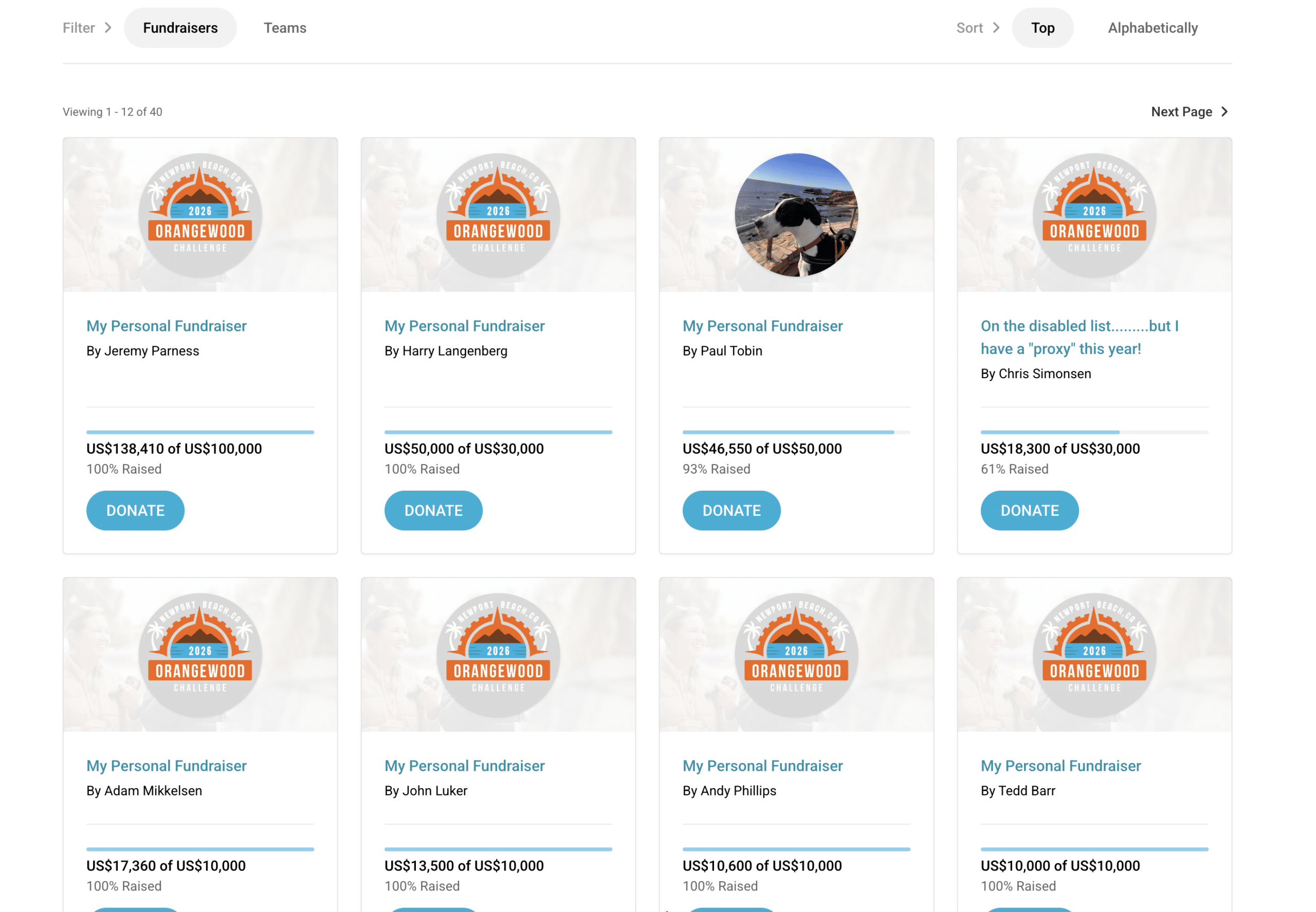Click 'US$46,550 of US$50,000' amount
Image resolution: width=1316 pixels, height=912 pixels.
(x=762, y=449)
